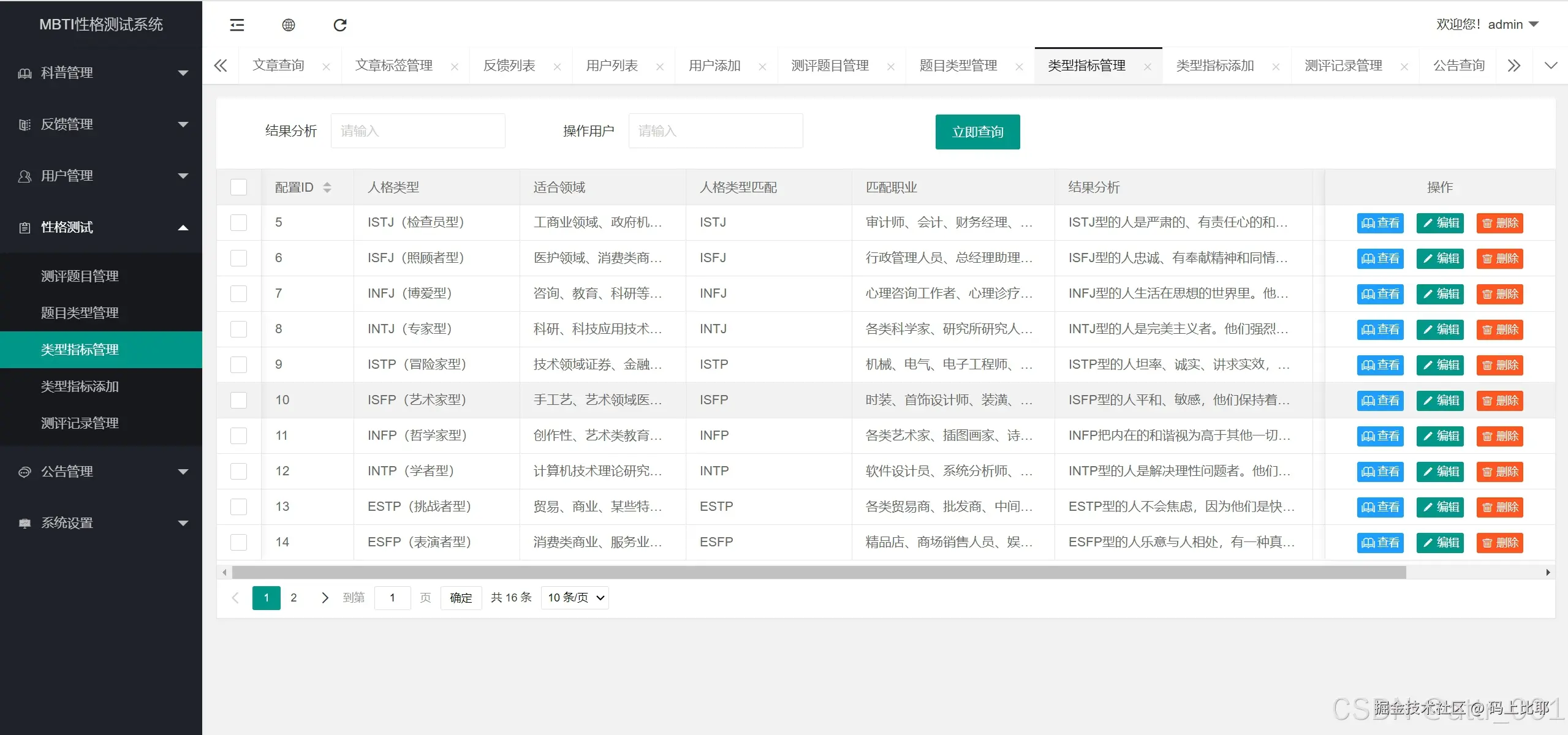Close the 用户添加 tab

coord(762,67)
